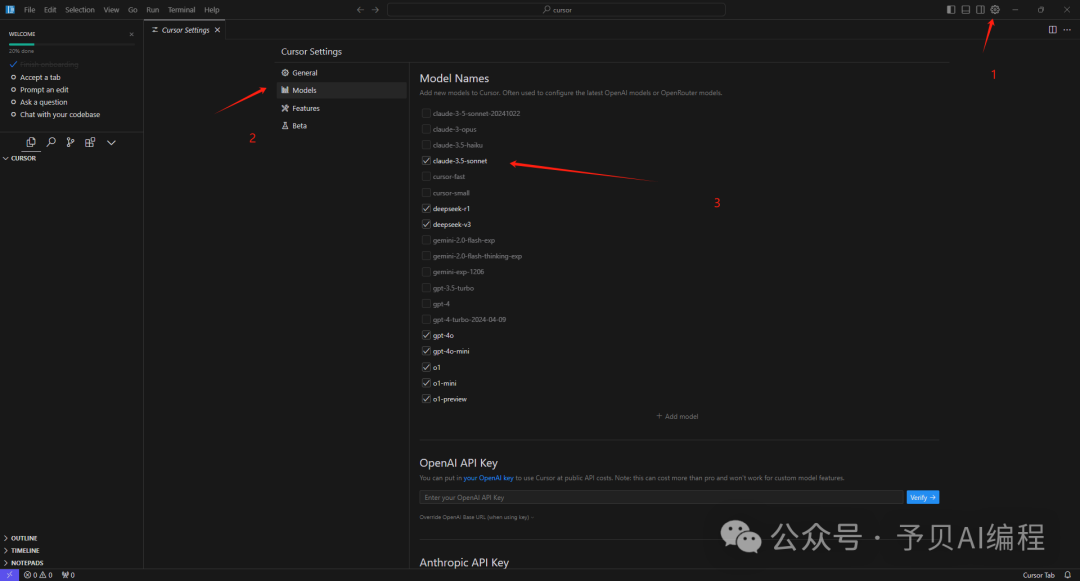Open the Search view icon in sidebar
The image size is (1080, 581).
pos(51,142)
